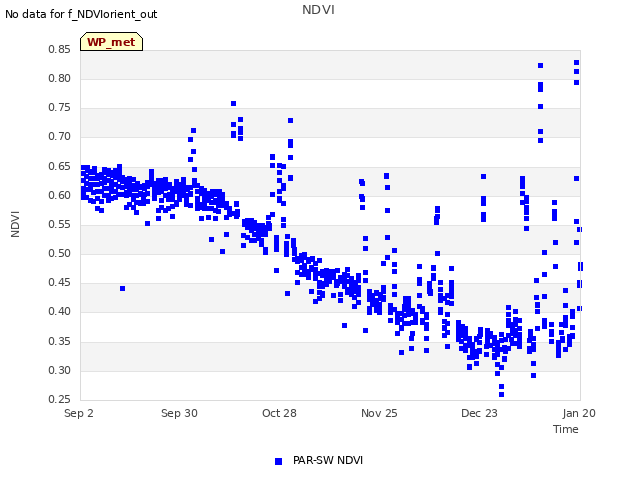The image size is (640, 480).
Task: Click the NDVI chart title
Action: (x=318, y=10)
